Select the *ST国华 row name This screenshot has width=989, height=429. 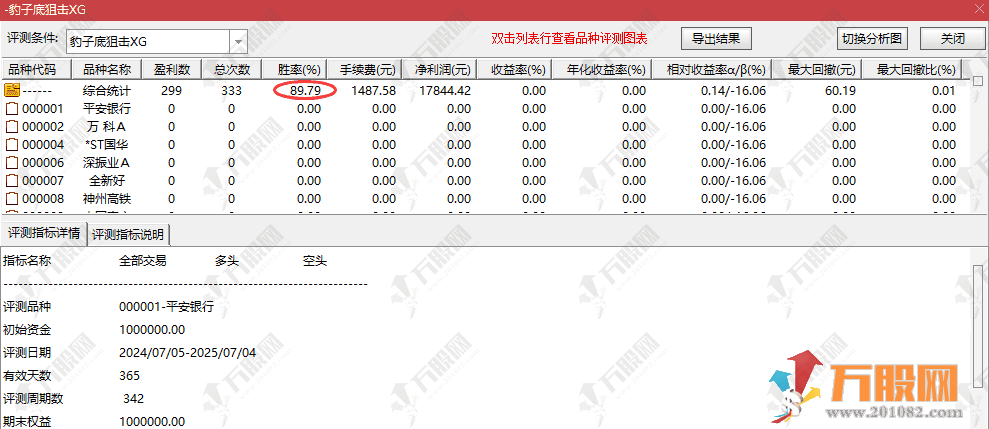107,145
